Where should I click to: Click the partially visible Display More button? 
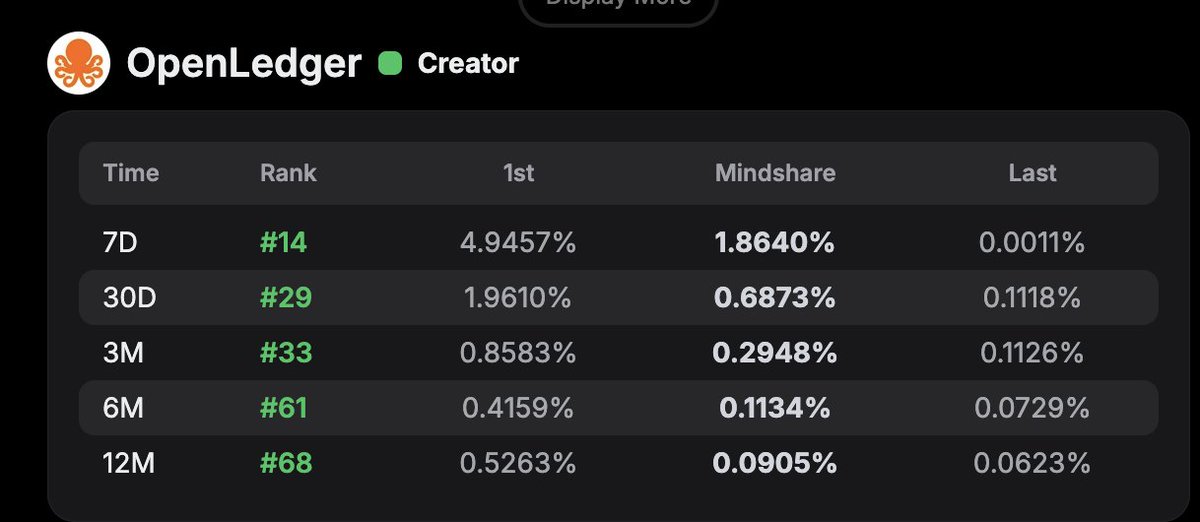618,8
